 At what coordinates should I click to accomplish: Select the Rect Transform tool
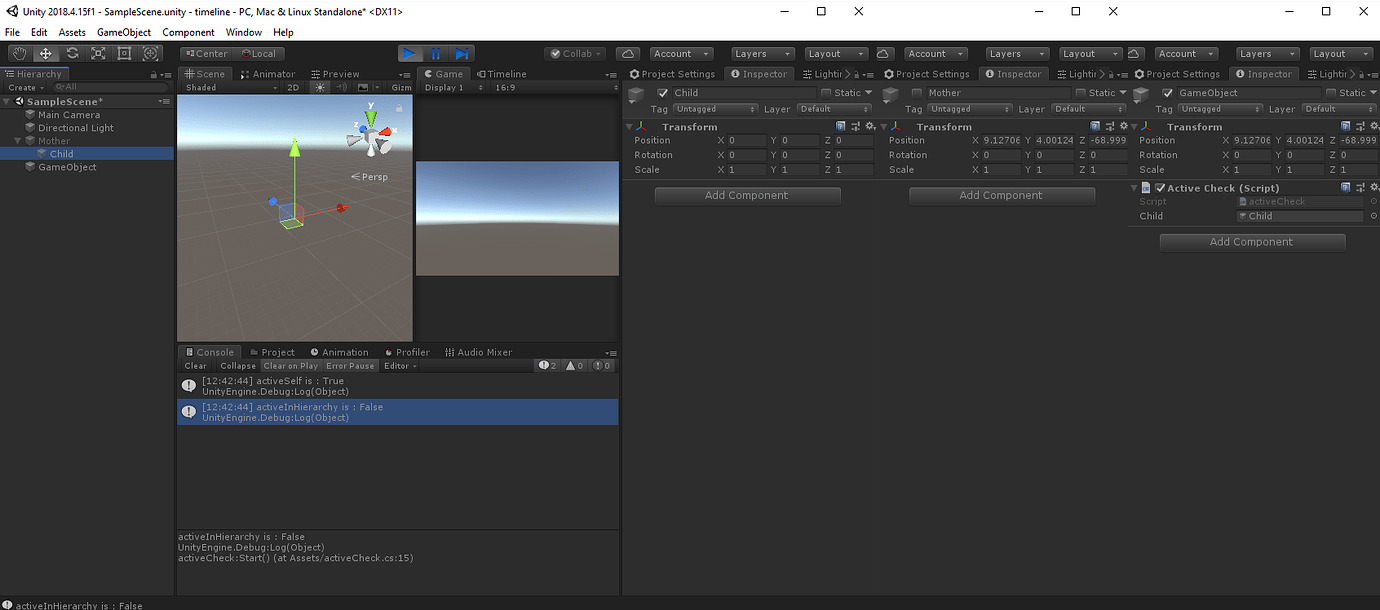pyautogui.click(x=124, y=53)
